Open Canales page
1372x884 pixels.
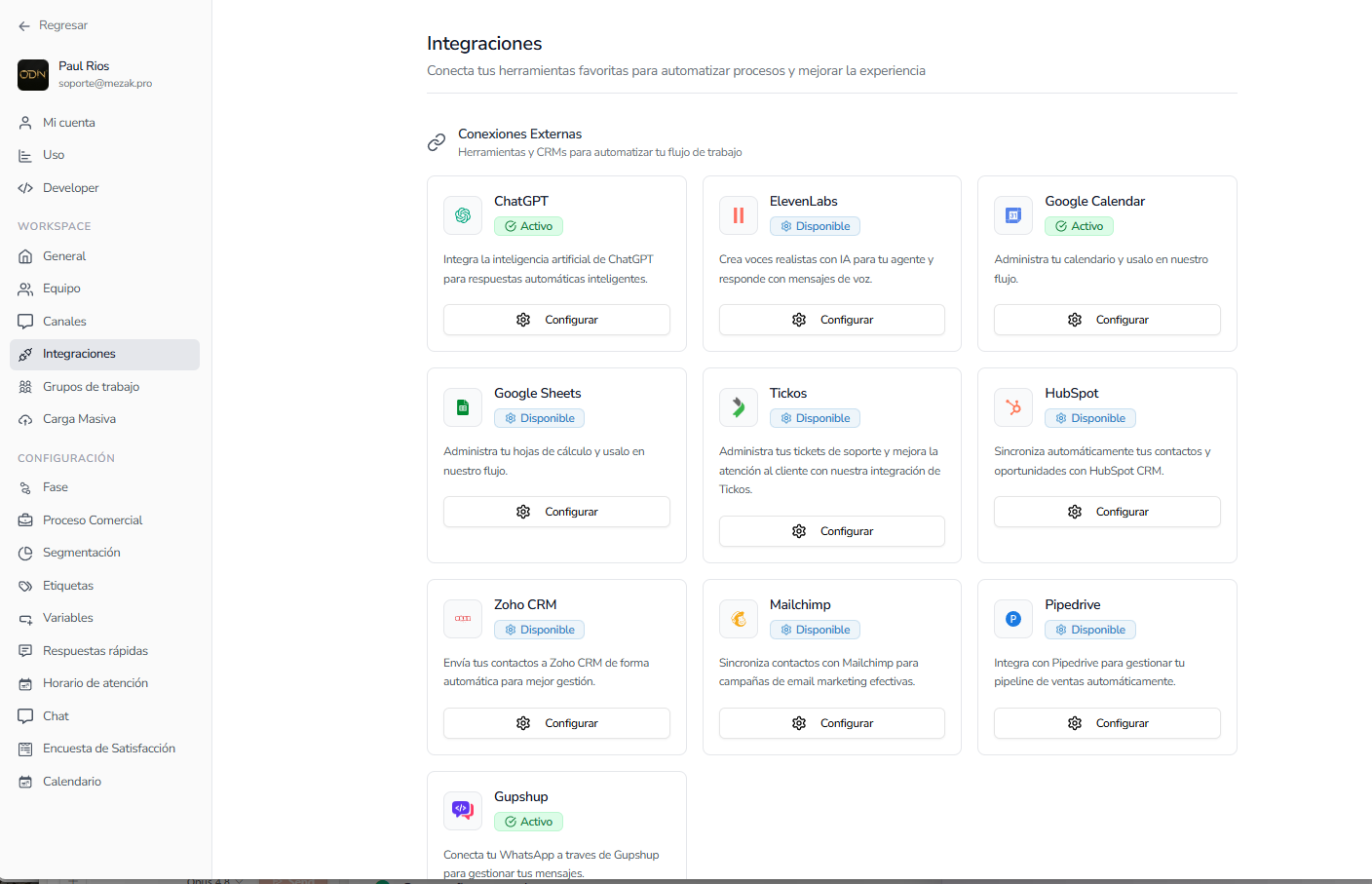[105, 322]
